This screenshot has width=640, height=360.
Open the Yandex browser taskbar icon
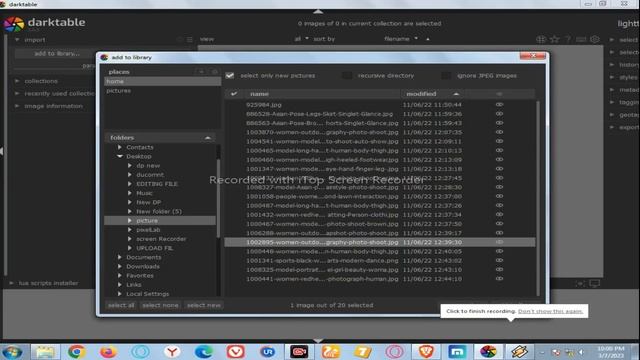(172, 351)
